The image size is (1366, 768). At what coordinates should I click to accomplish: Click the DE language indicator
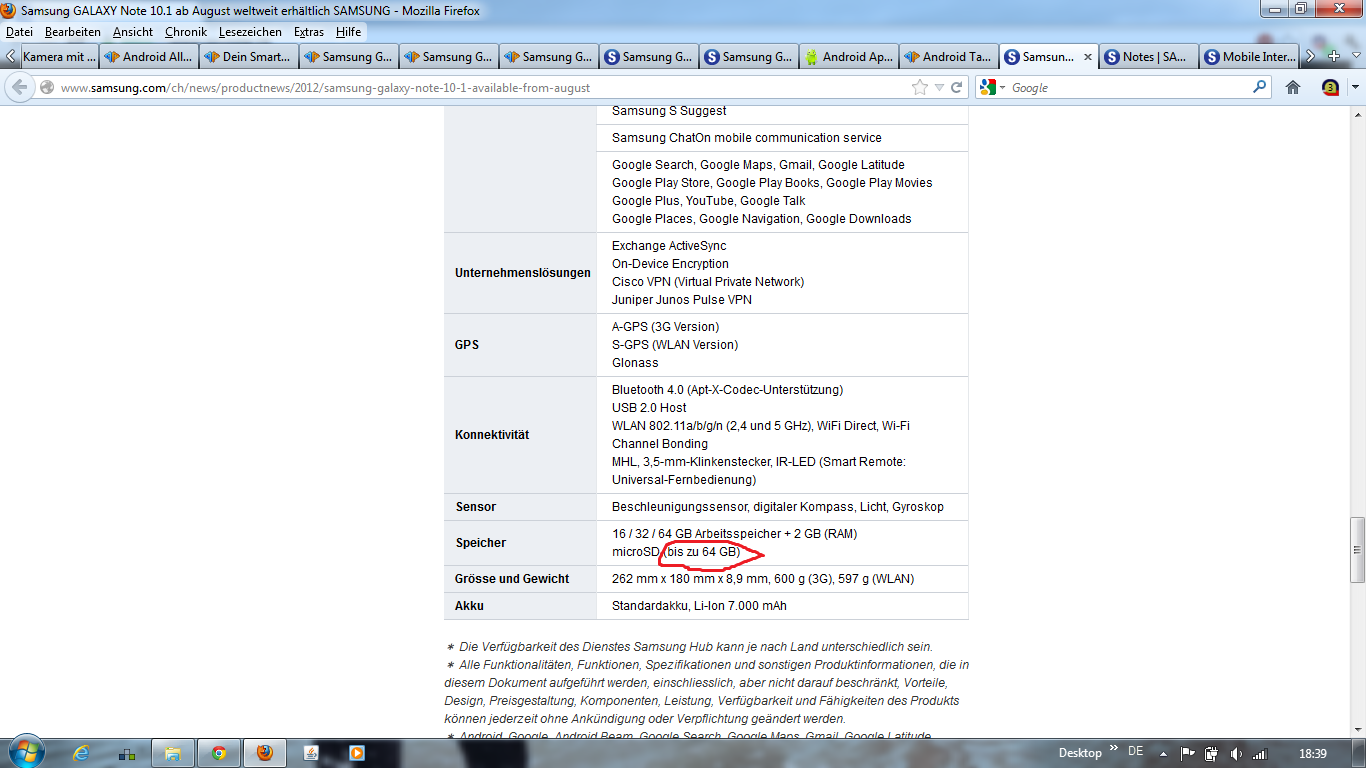[x=1135, y=751]
